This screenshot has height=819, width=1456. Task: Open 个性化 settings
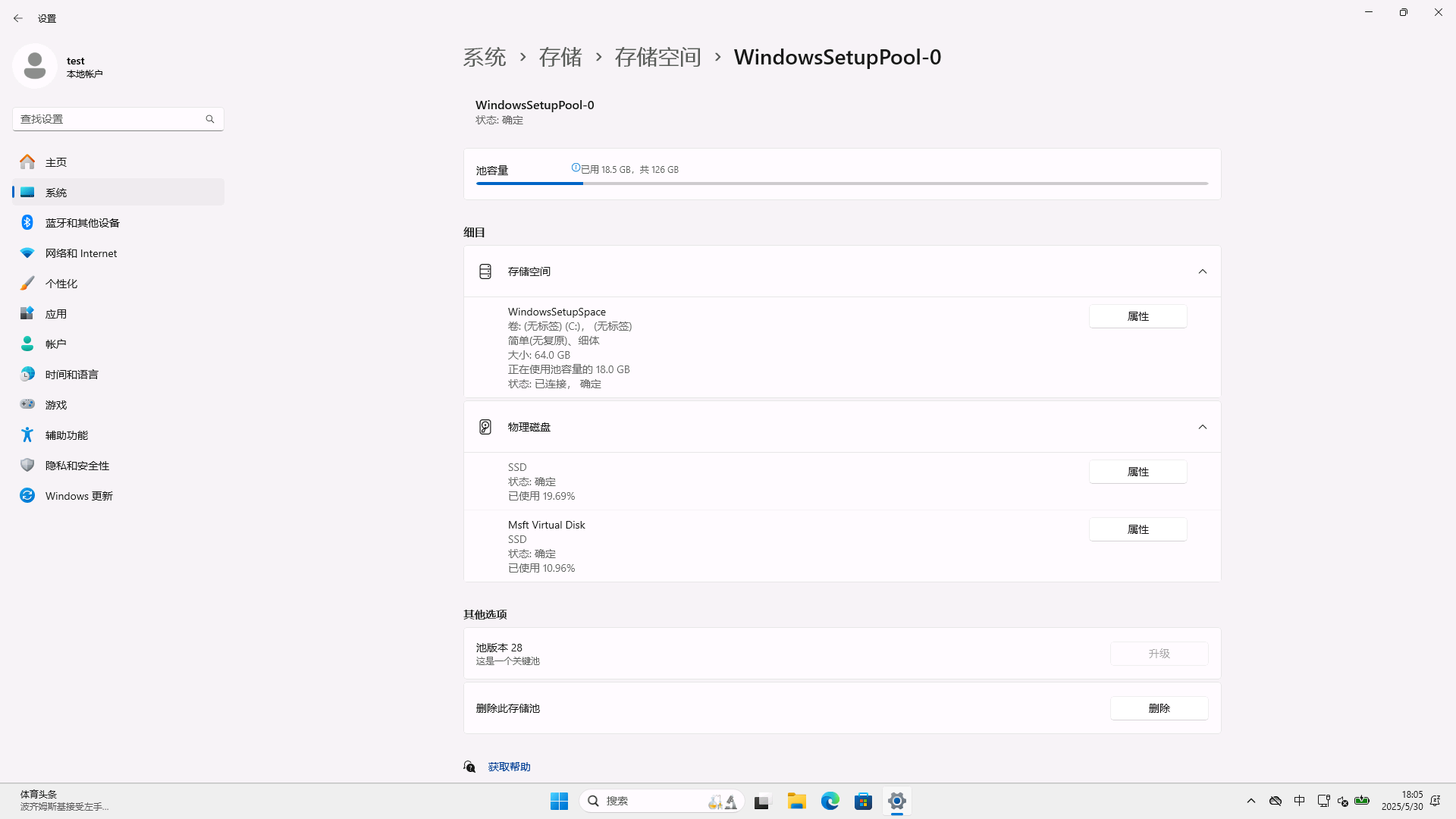[x=118, y=283]
